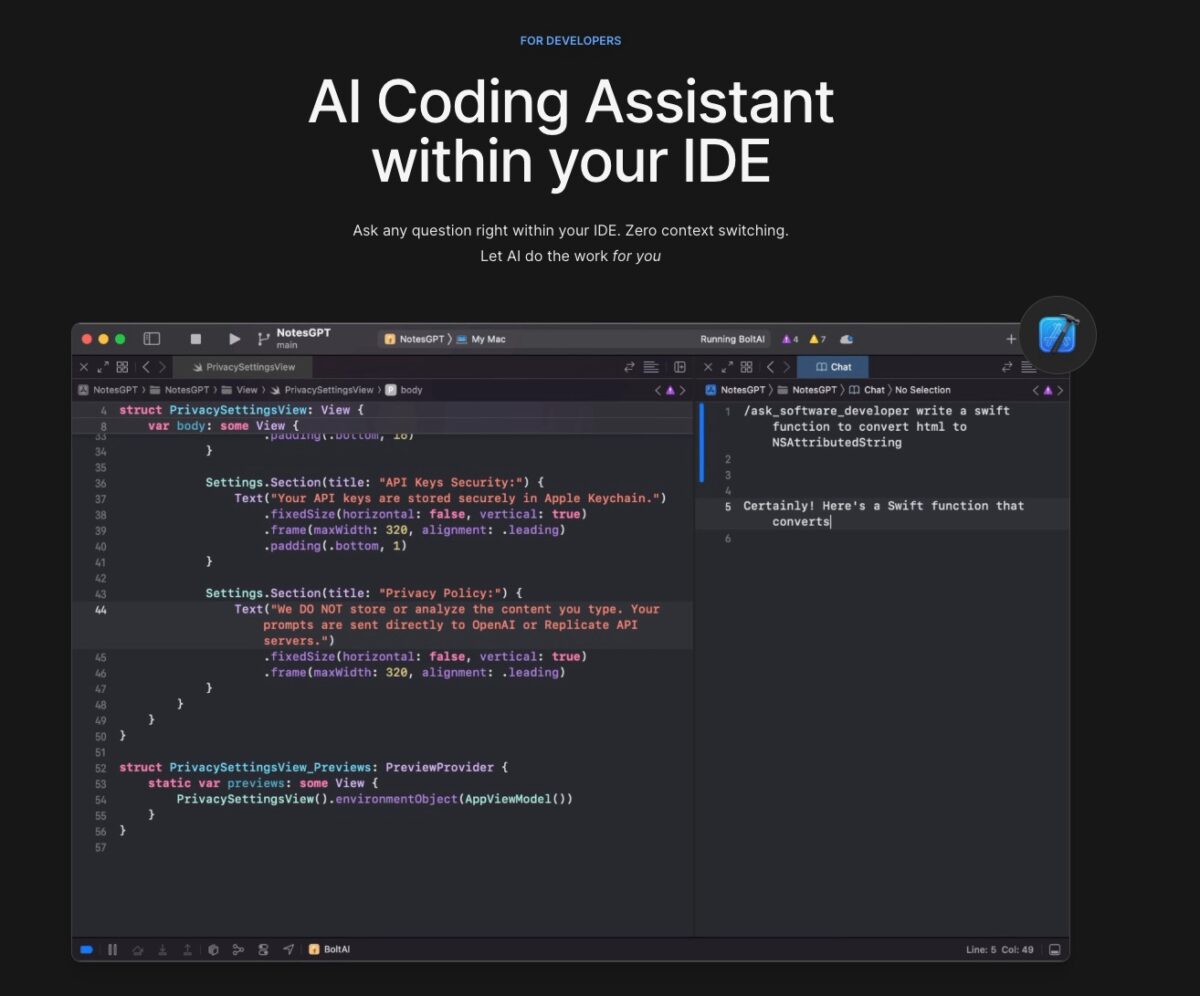Pause program execution in debug bar
The width and height of the screenshot is (1200, 996).
[x=112, y=949]
